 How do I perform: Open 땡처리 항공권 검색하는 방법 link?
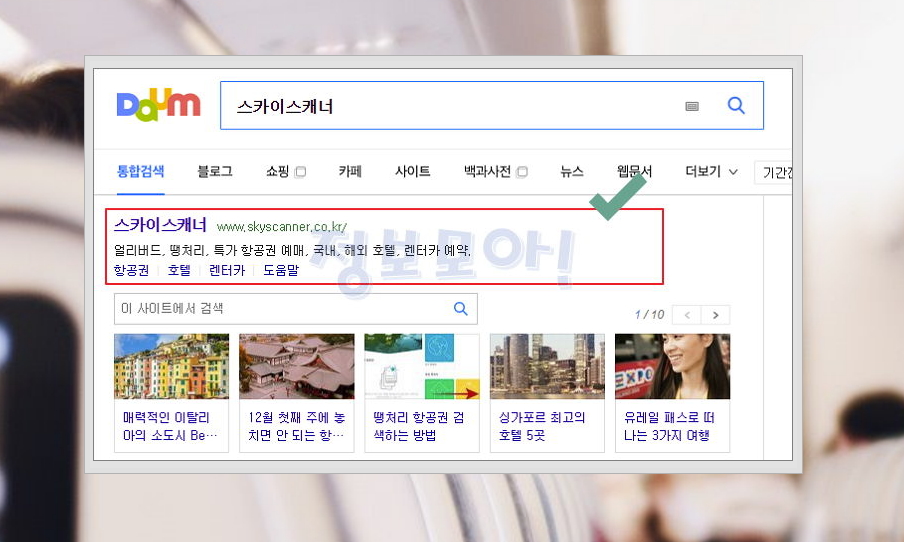point(419,426)
